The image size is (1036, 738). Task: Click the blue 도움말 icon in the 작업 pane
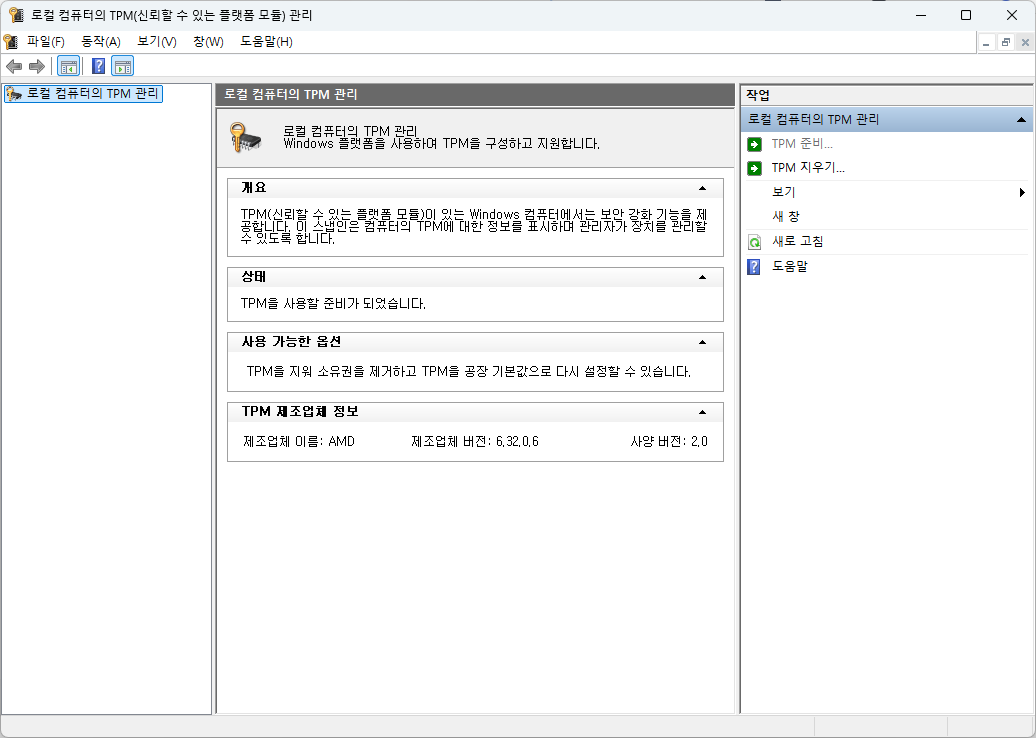(753, 266)
